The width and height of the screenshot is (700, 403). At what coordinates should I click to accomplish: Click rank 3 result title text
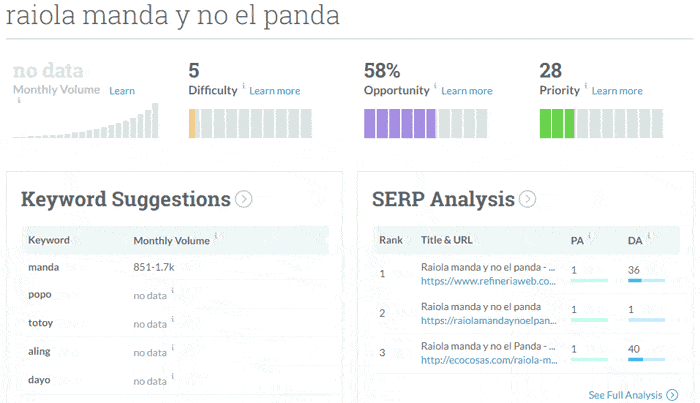488,346
